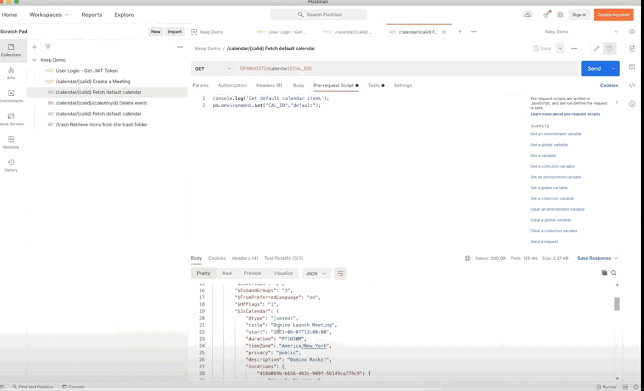
Task: Open the collections panel three-dot options menu
Action: click(180, 47)
